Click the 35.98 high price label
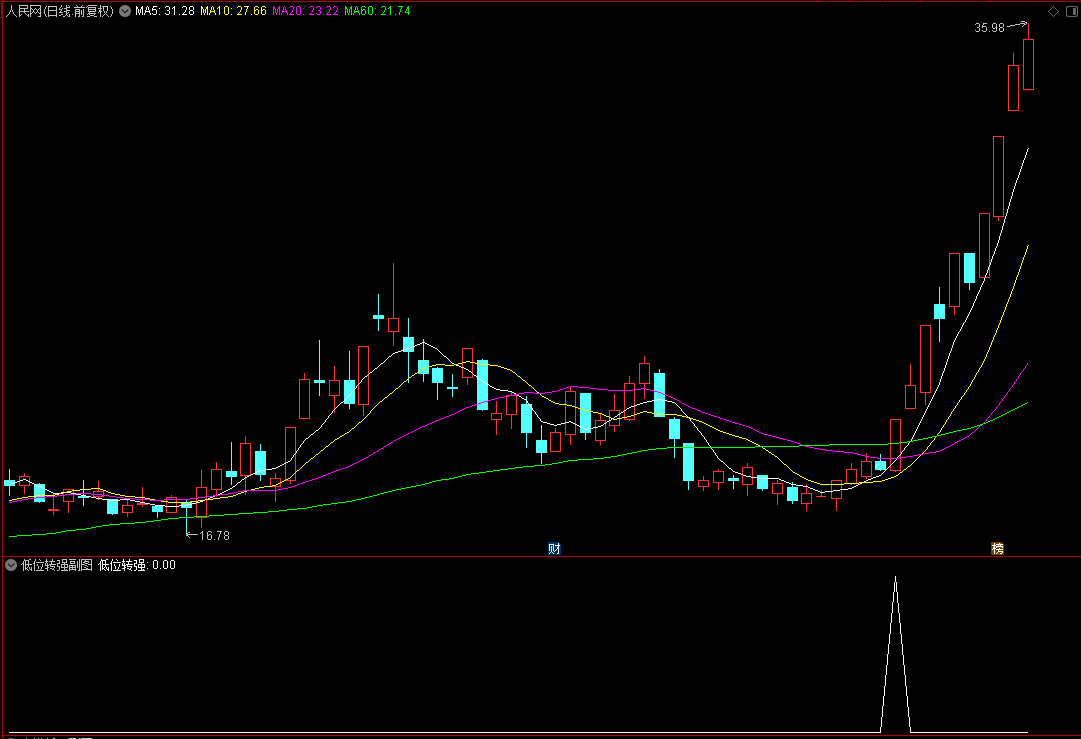This screenshot has height=739, width=1081. click(989, 28)
